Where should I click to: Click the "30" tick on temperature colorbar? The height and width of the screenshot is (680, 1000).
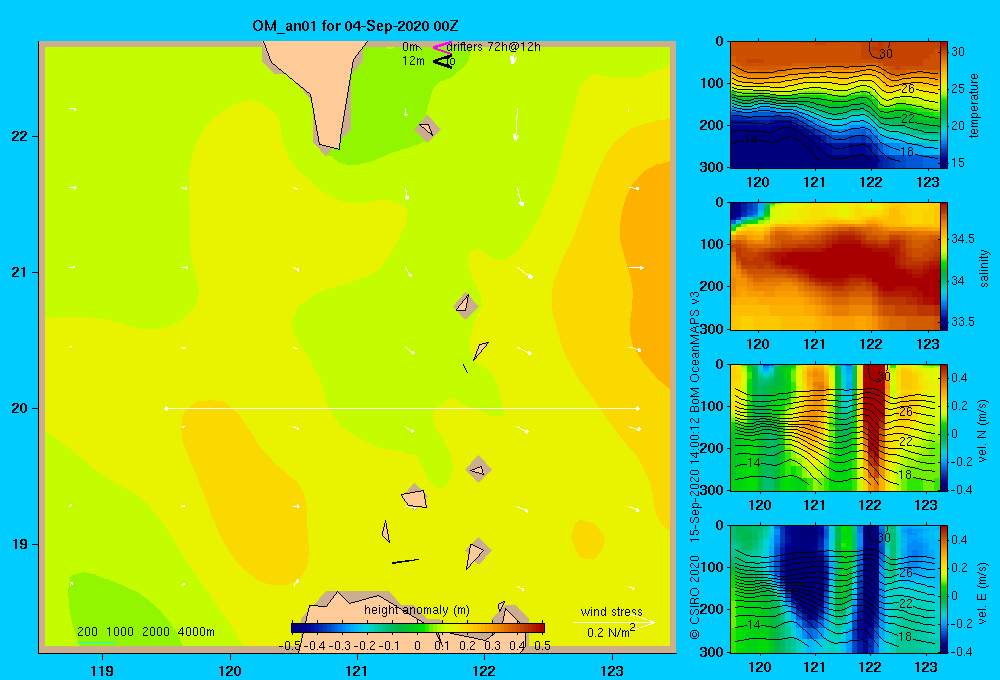point(958,52)
